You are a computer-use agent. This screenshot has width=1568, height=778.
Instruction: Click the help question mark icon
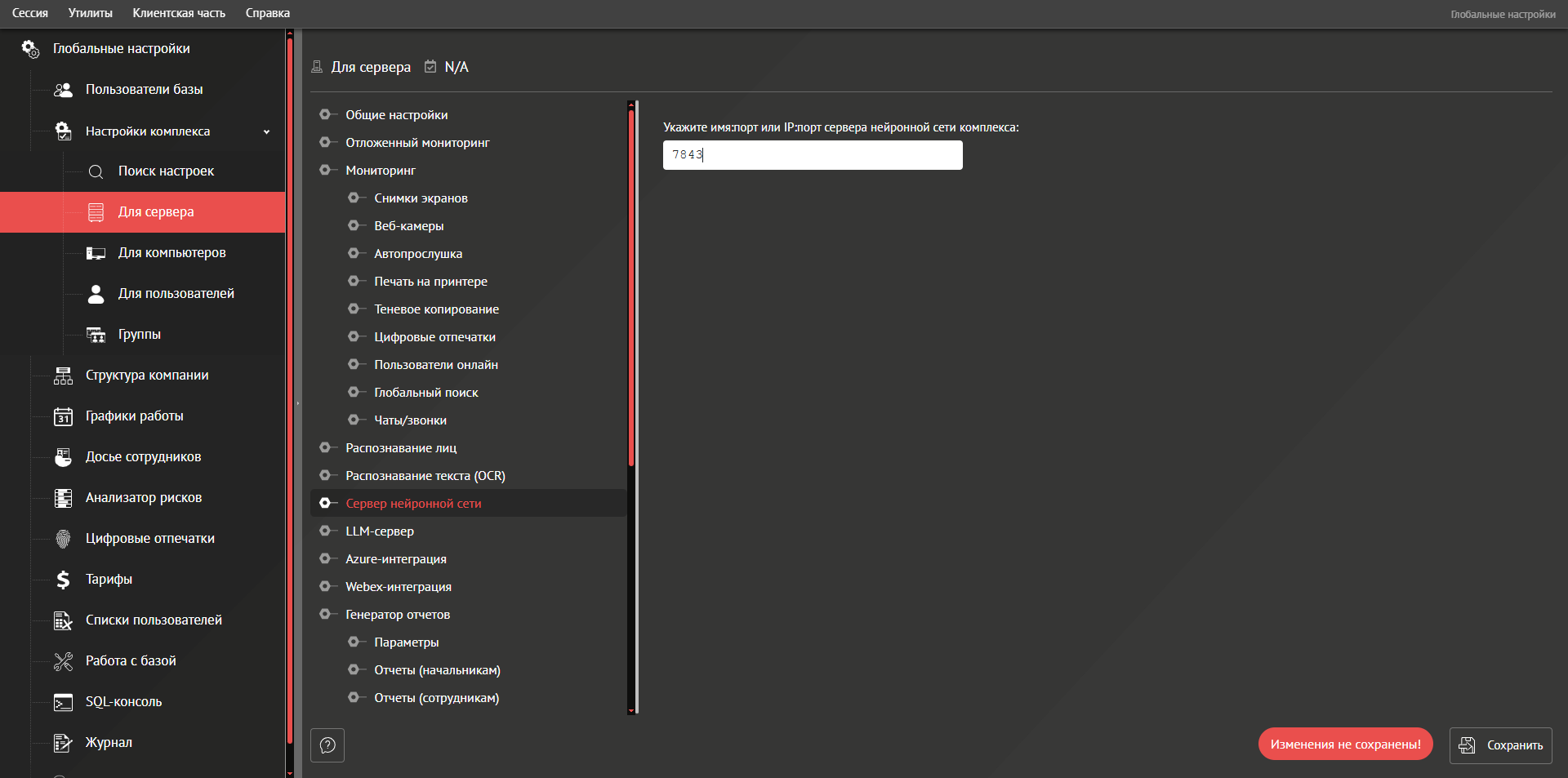[327, 745]
